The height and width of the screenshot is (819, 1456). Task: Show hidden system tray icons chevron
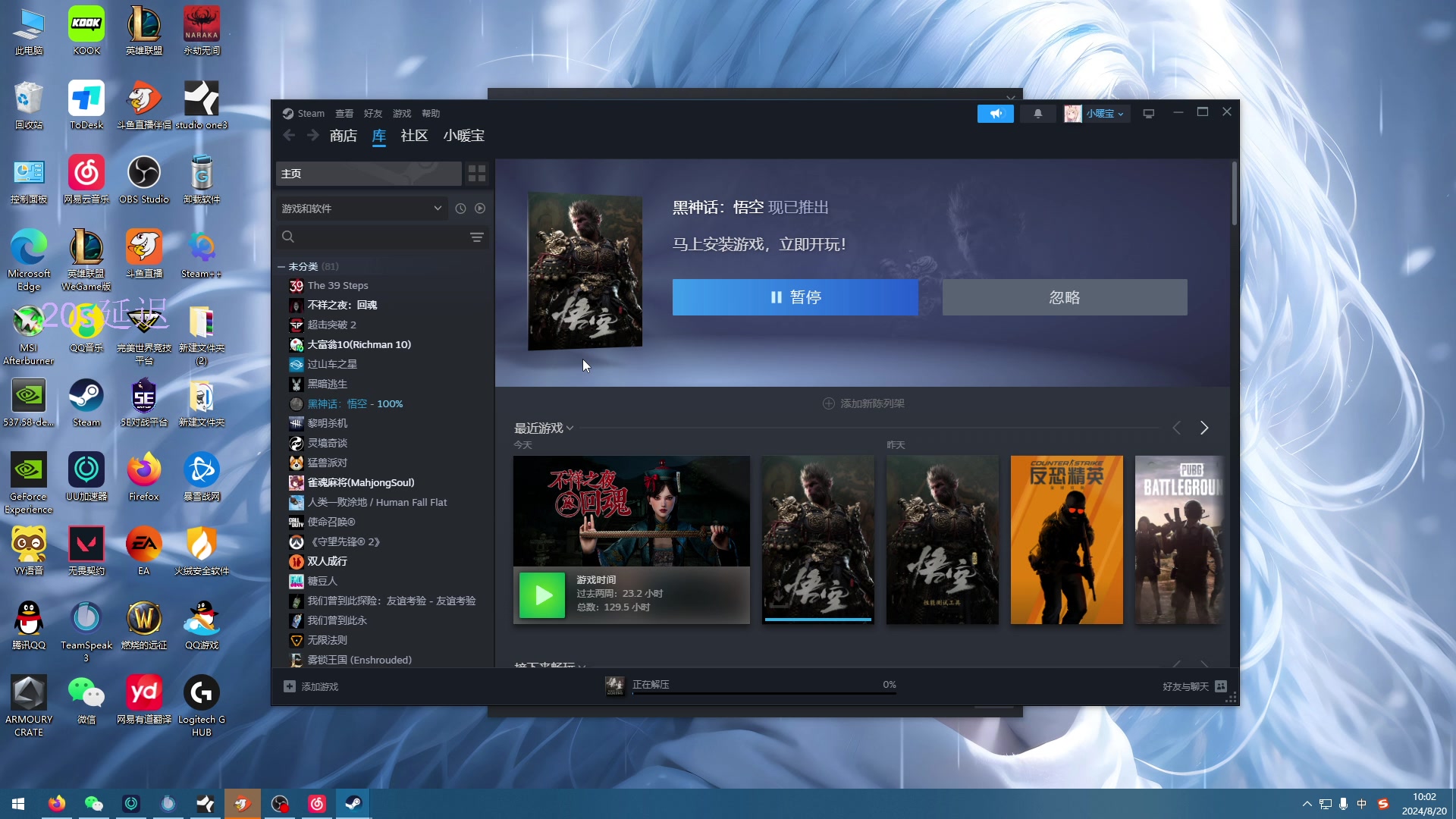tap(1307, 803)
